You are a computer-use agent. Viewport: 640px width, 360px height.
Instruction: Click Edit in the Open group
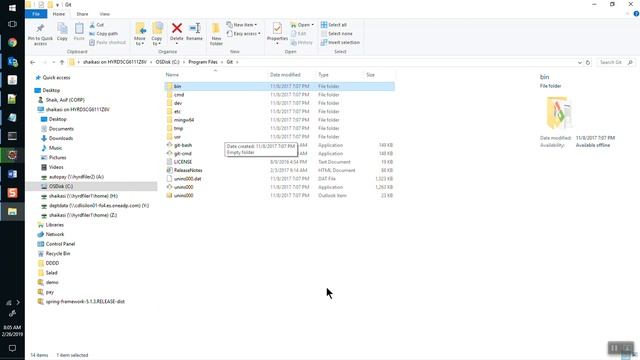click(x=299, y=33)
